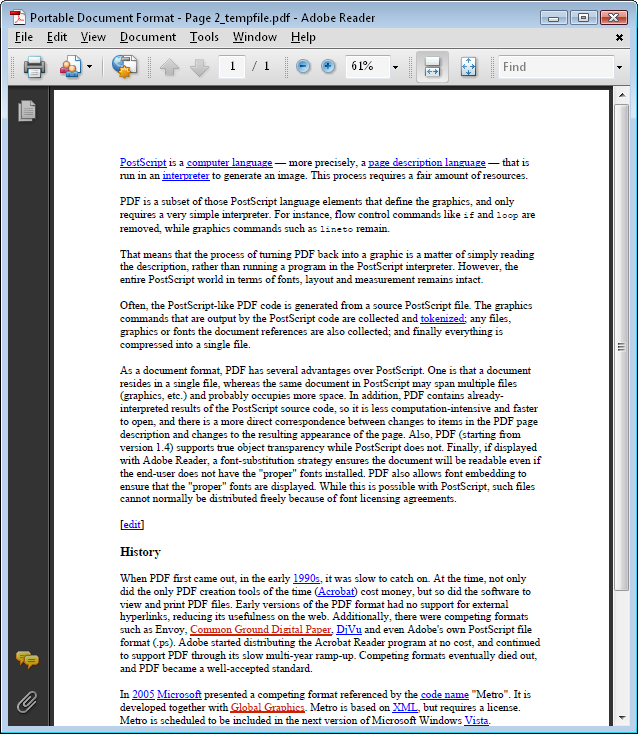Open the Pages panel in sidebar
Screen dimensions: 638x734
[x=27, y=111]
